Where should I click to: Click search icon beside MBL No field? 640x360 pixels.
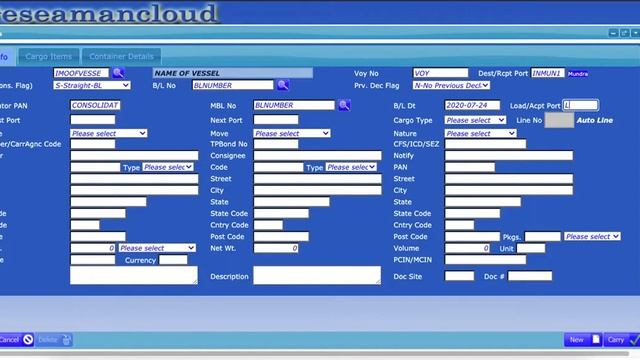tap(344, 105)
